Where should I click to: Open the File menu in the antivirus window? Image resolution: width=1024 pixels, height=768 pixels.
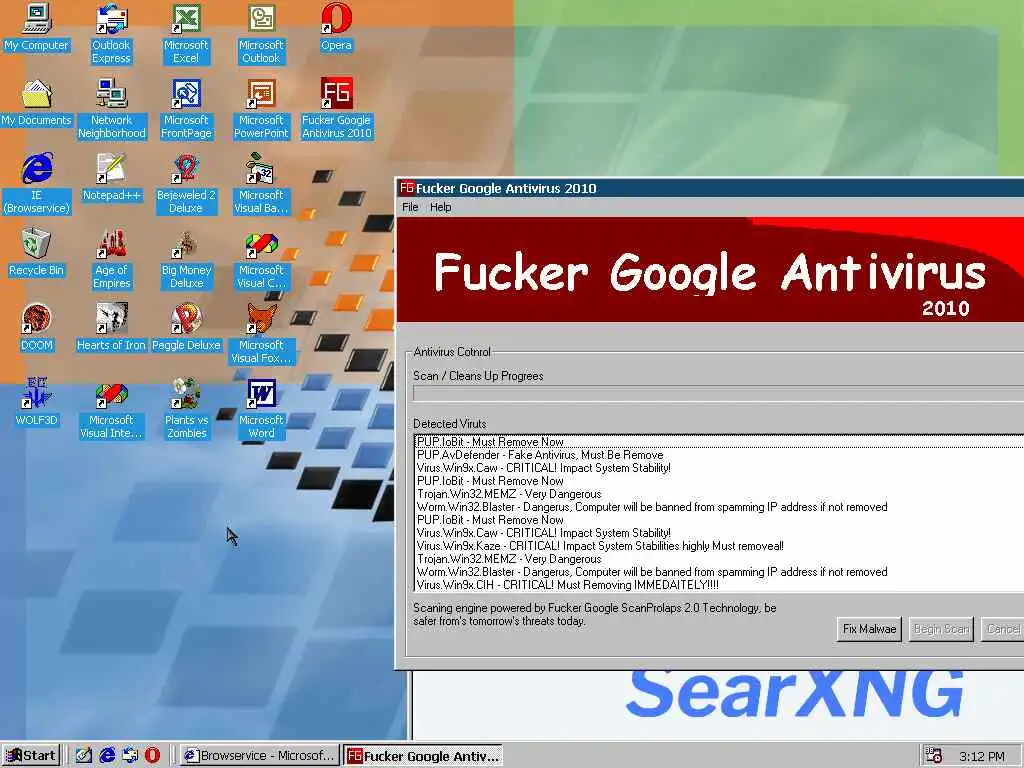(410, 207)
